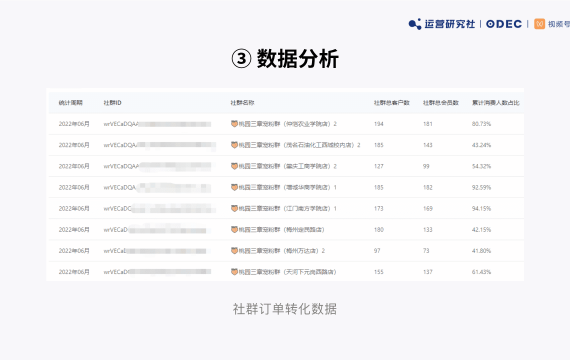Click the 社群总会员数 column header
The width and height of the screenshot is (570, 360).
pos(441,103)
